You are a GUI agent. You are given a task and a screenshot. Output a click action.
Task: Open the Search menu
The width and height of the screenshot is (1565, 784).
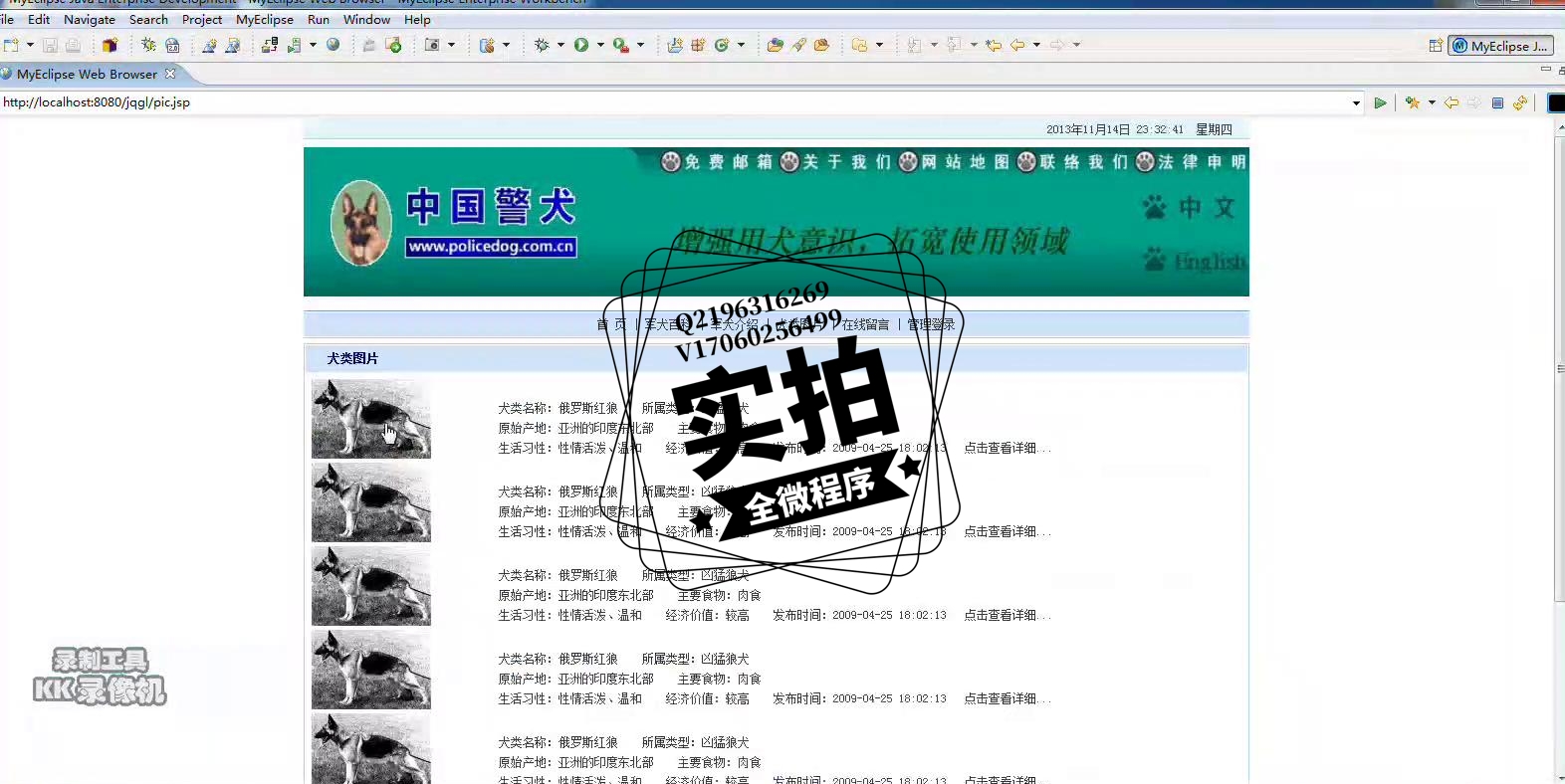click(x=148, y=19)
